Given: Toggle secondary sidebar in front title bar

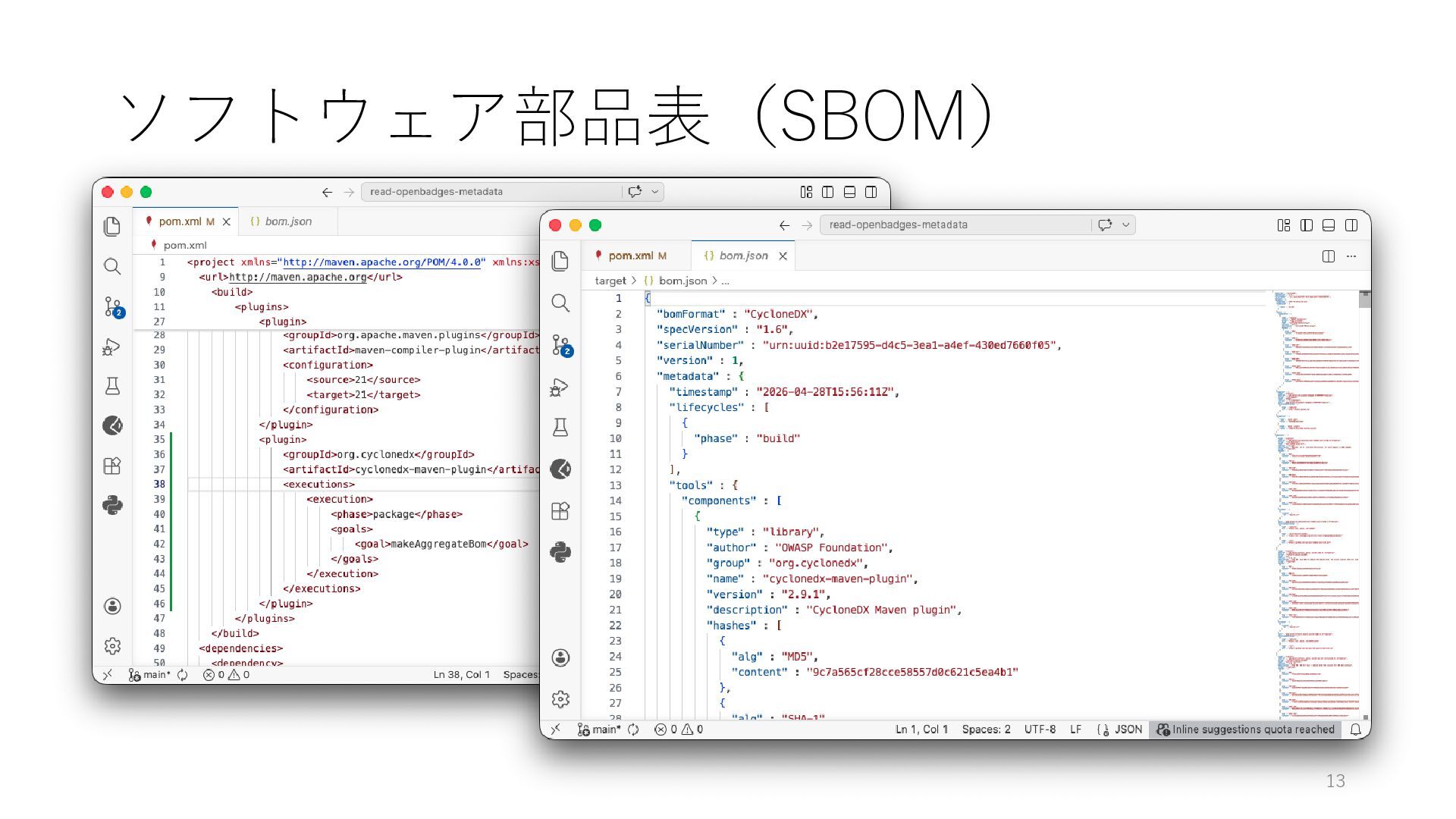Looking at the screenshot, I should pyautogui.click(x=1351, y=225).
